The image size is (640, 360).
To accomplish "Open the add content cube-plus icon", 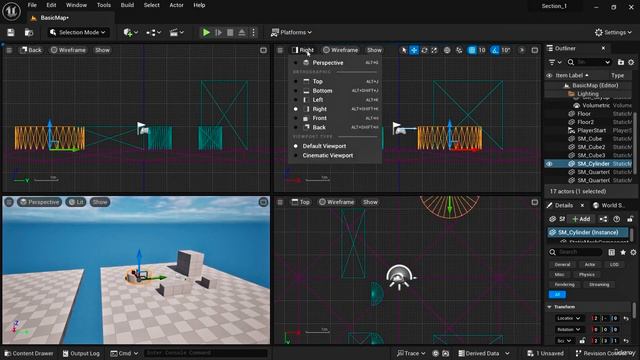I will (130, 32).
